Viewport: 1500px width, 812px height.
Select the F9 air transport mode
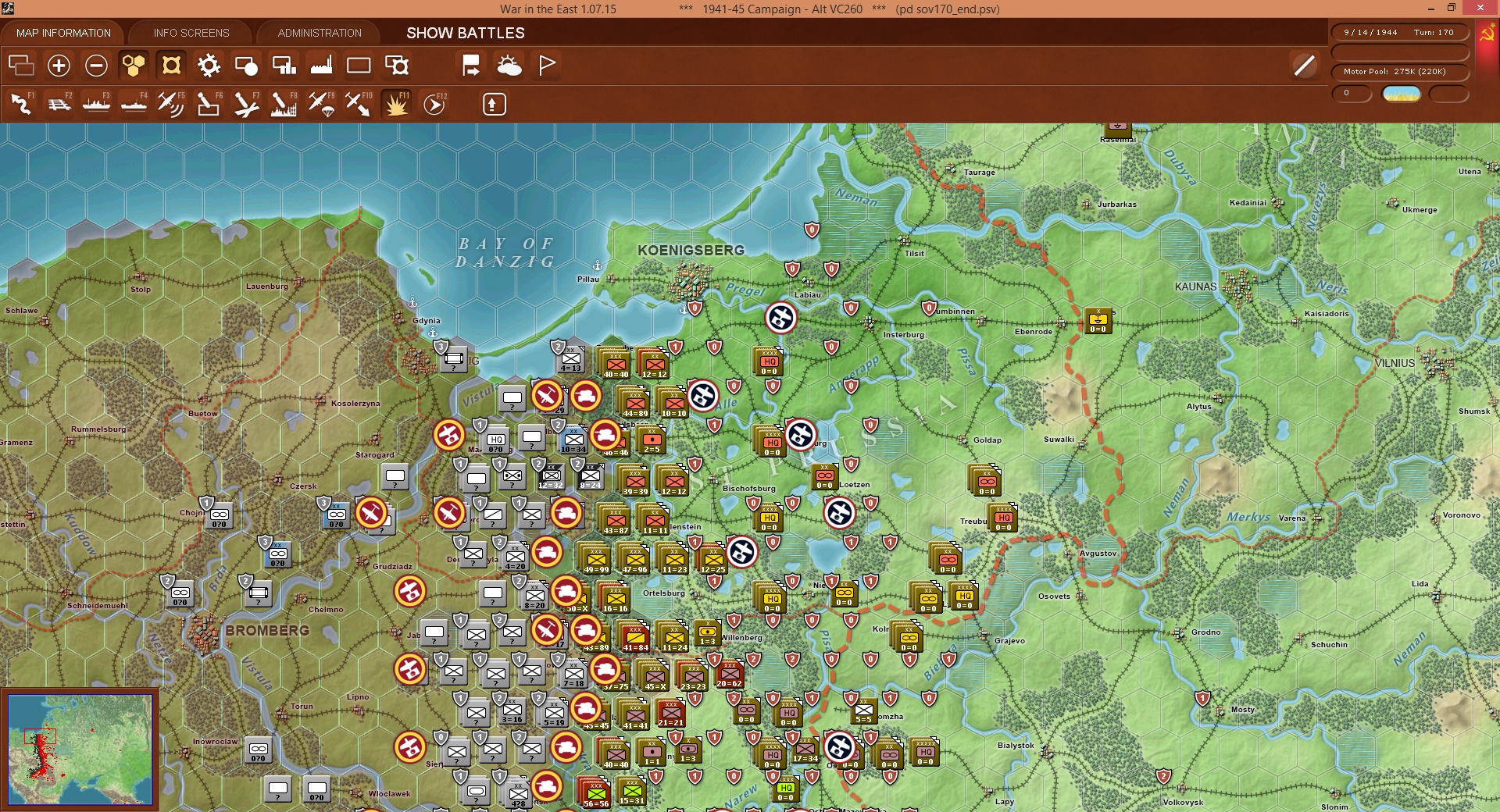(321, 104)
